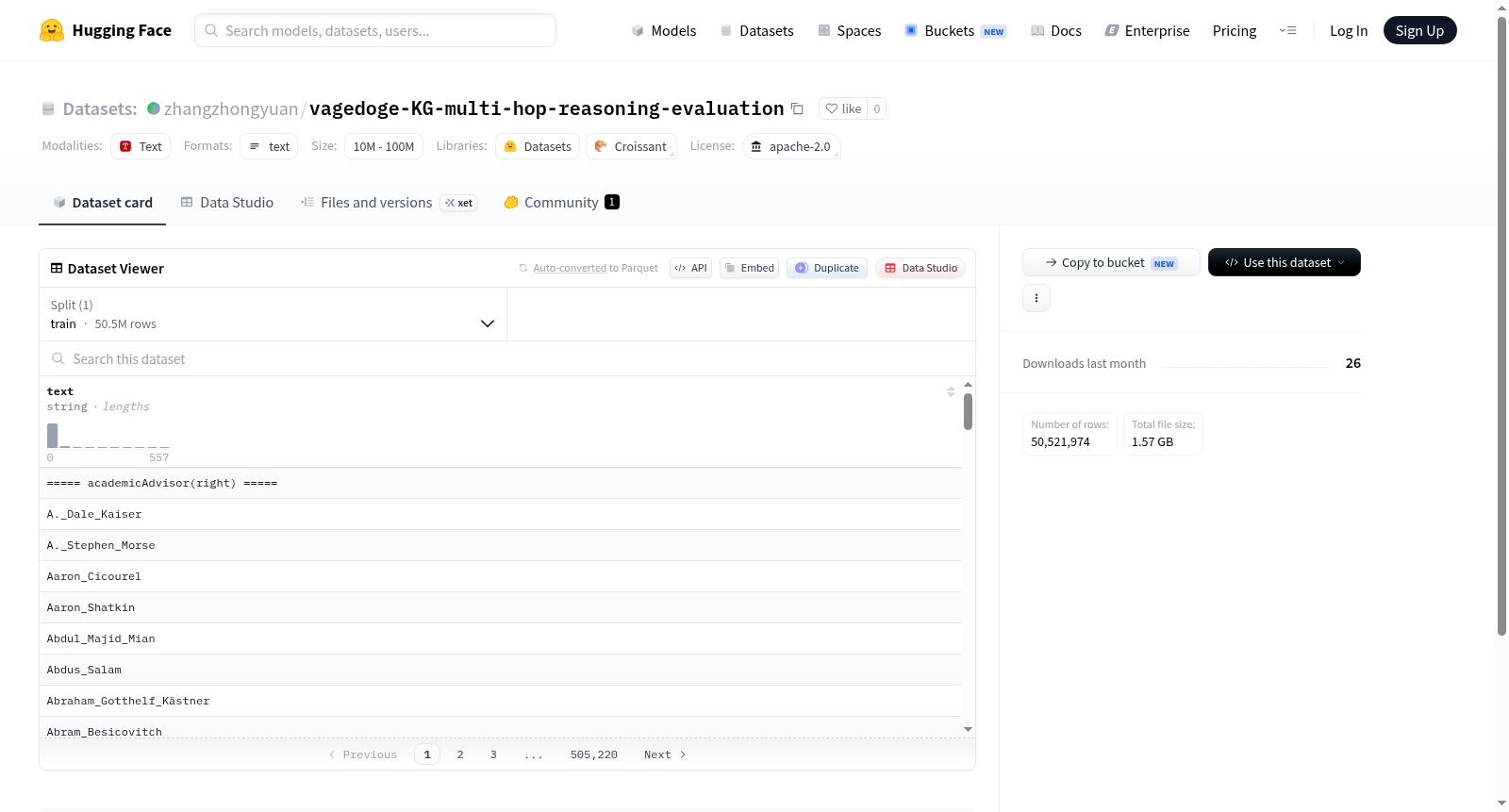Go to page 2 of results
The height and width of the screenshot is (812, 1509).
(x=460, y=754)
